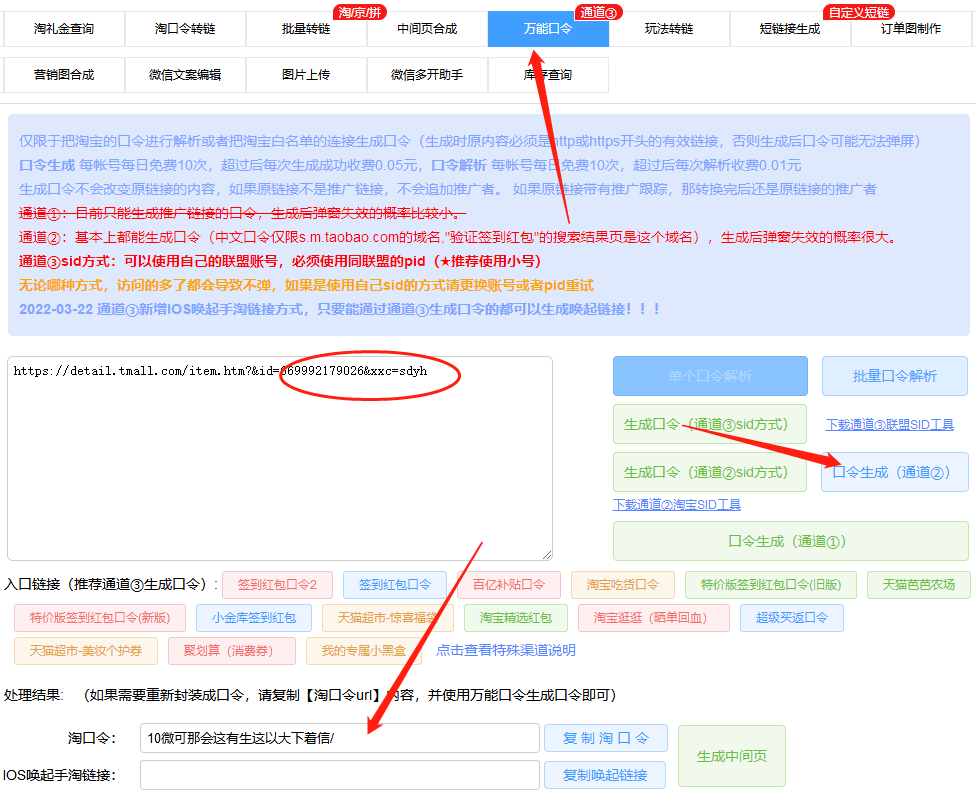976x810 pixels.
Task: Select the 万能口令 tab
Action: click(548, 29)
